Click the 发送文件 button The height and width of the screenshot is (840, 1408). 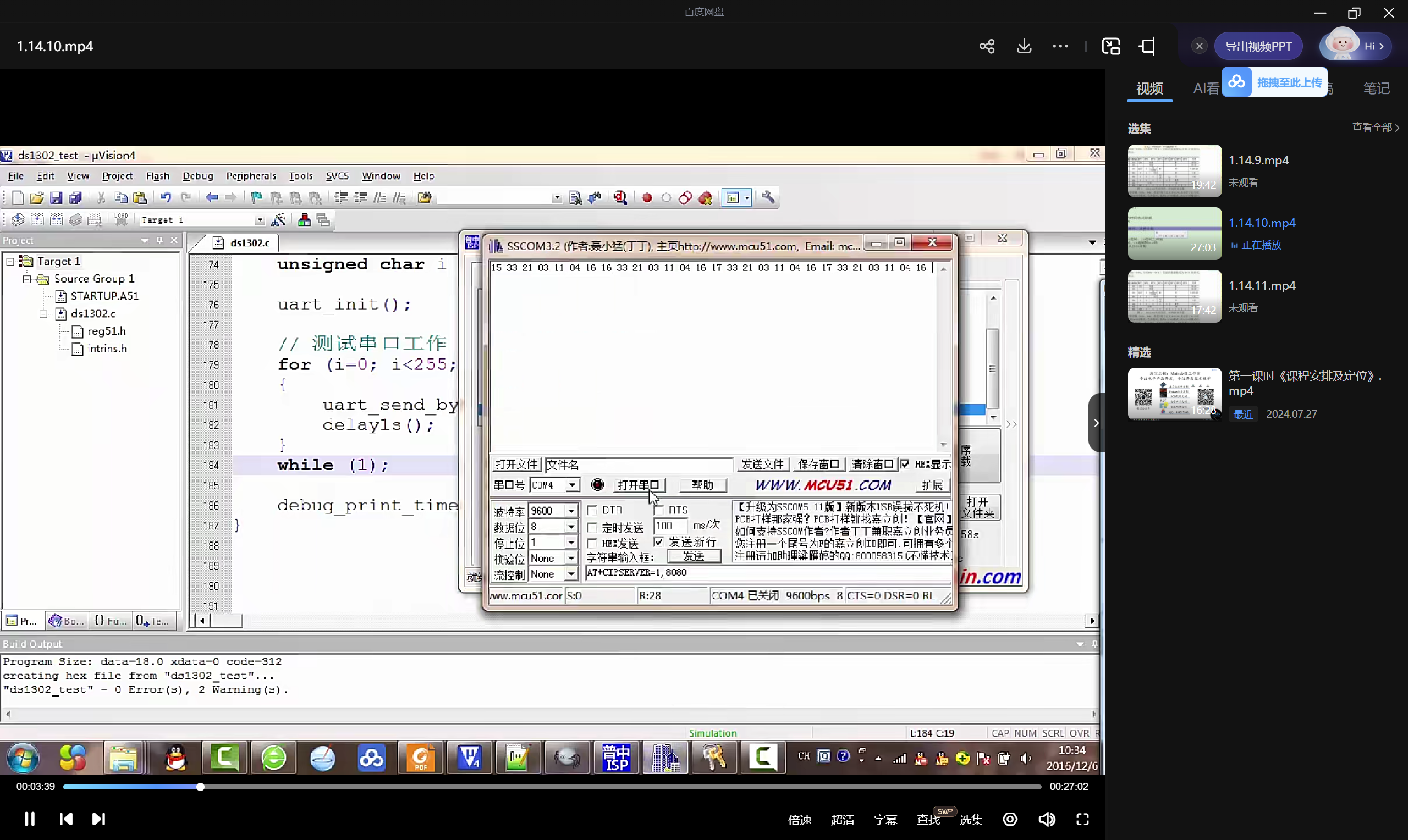763,464
